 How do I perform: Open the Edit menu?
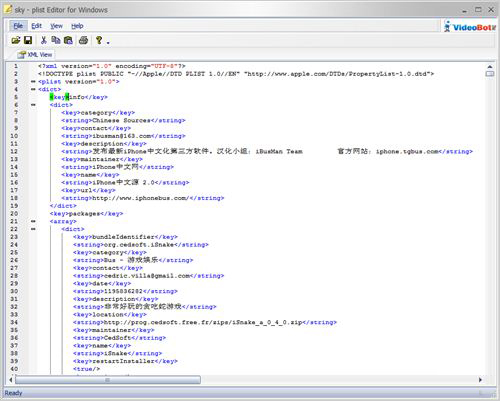(36, 26)
